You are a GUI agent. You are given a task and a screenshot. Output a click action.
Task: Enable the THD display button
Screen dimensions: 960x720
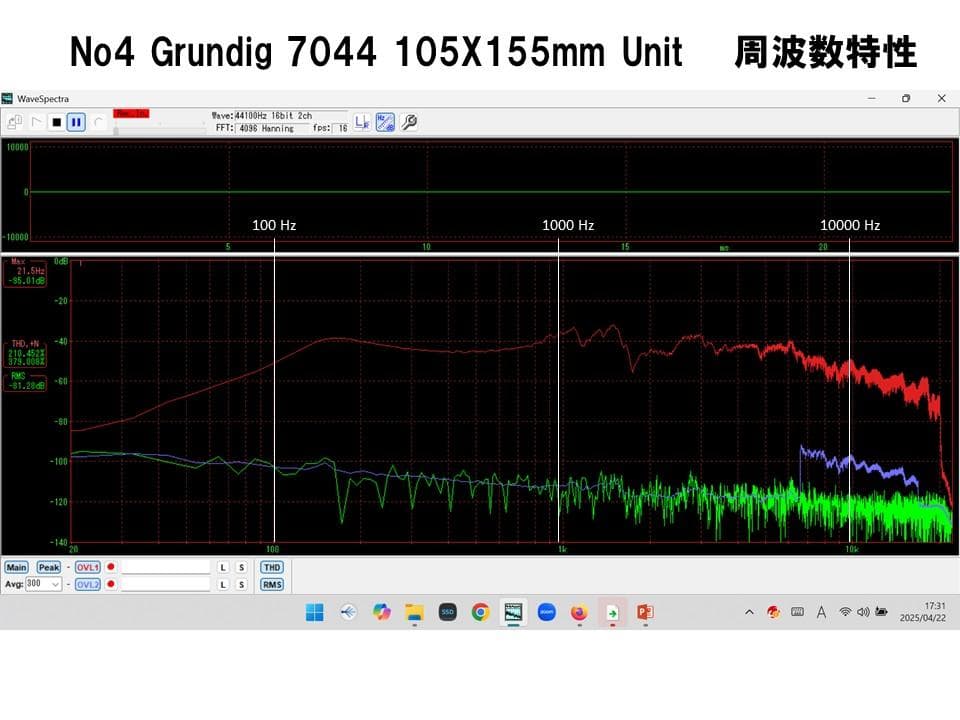[271, 566]
